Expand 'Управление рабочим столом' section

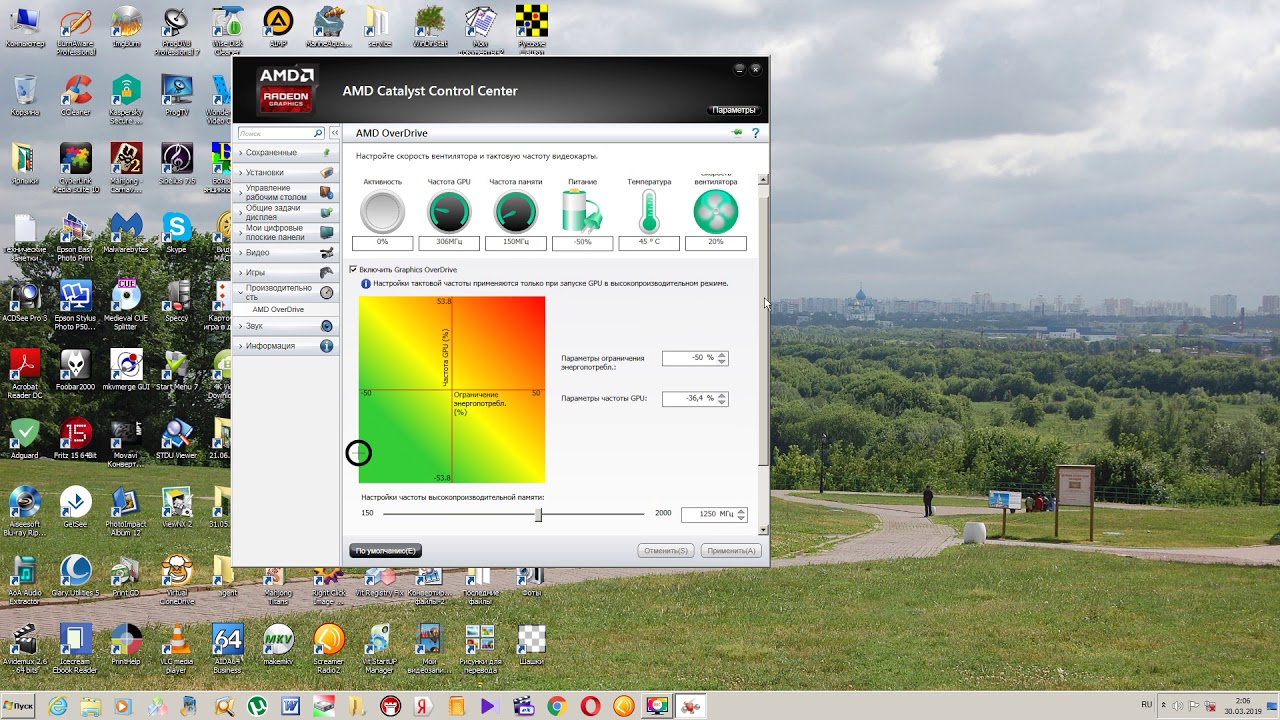coord(286,192)
